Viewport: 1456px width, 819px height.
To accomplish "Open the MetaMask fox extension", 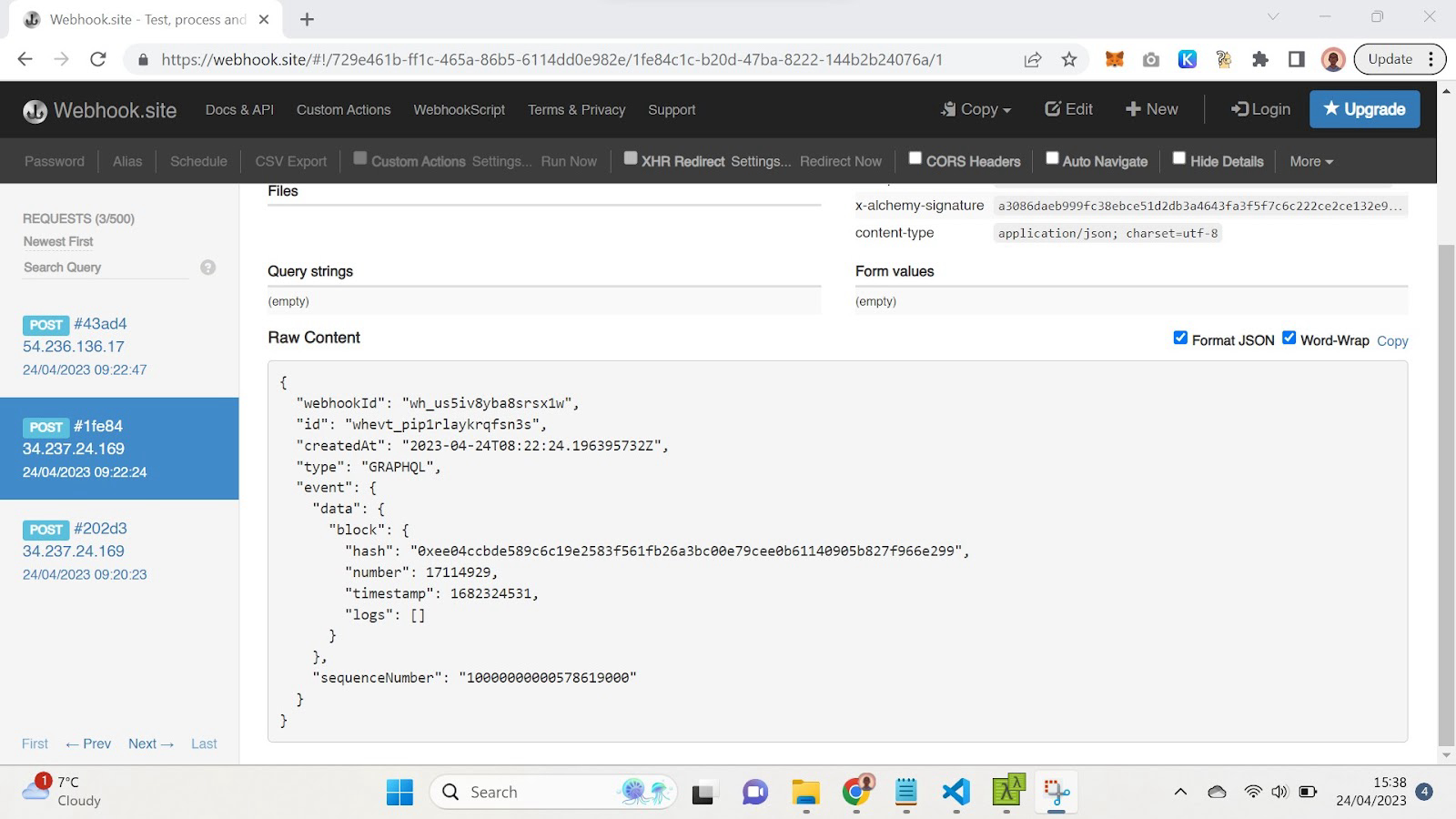I will pos(1114,59).
